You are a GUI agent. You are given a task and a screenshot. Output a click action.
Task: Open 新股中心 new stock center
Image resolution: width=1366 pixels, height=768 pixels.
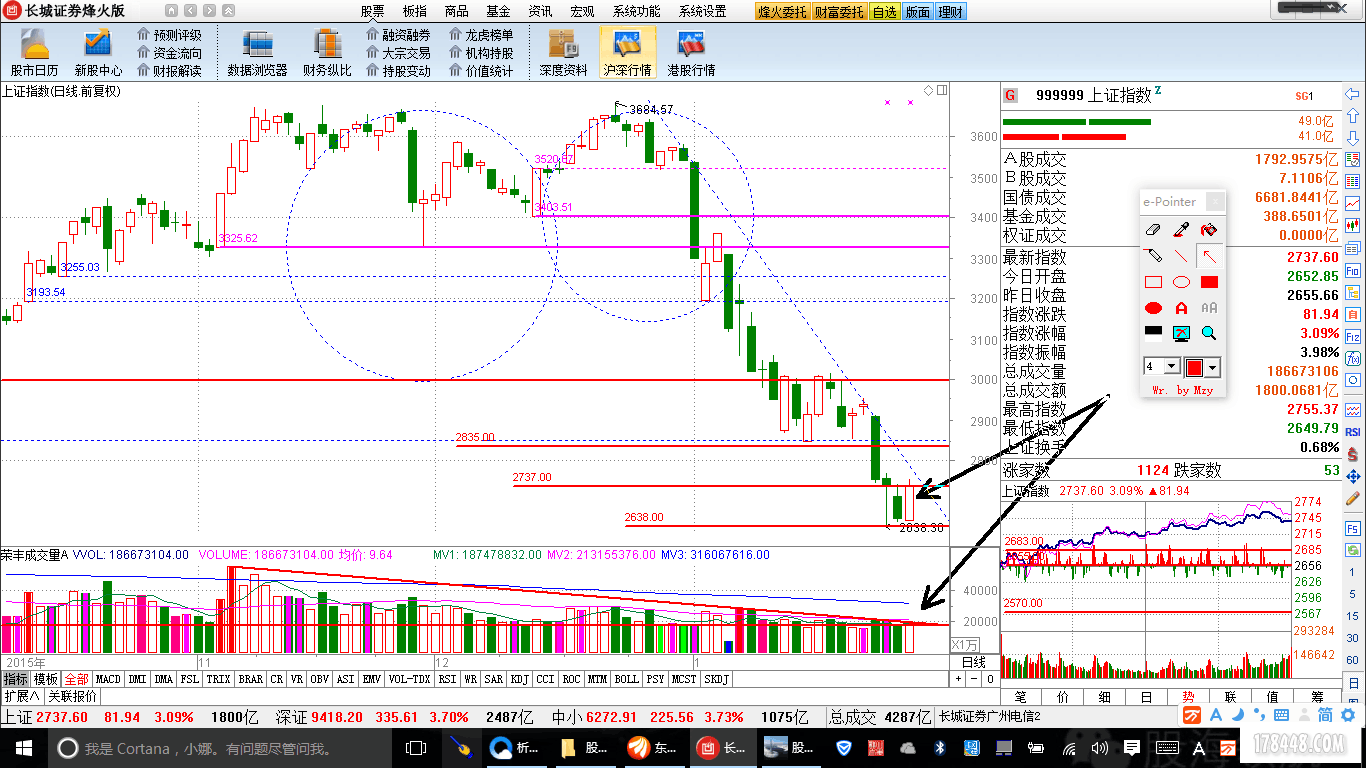98,50
